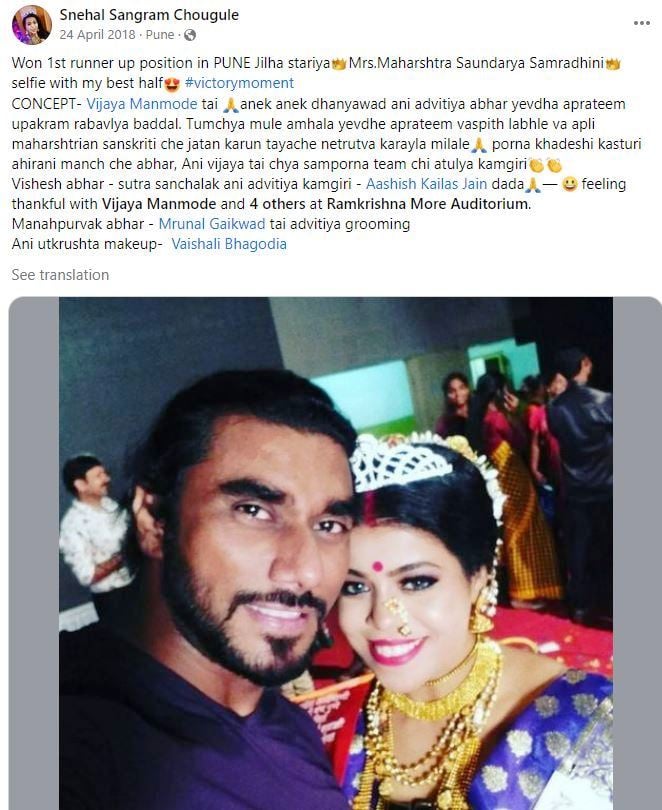Expand the '4 others' tagged people list

(x=277, y=204)
